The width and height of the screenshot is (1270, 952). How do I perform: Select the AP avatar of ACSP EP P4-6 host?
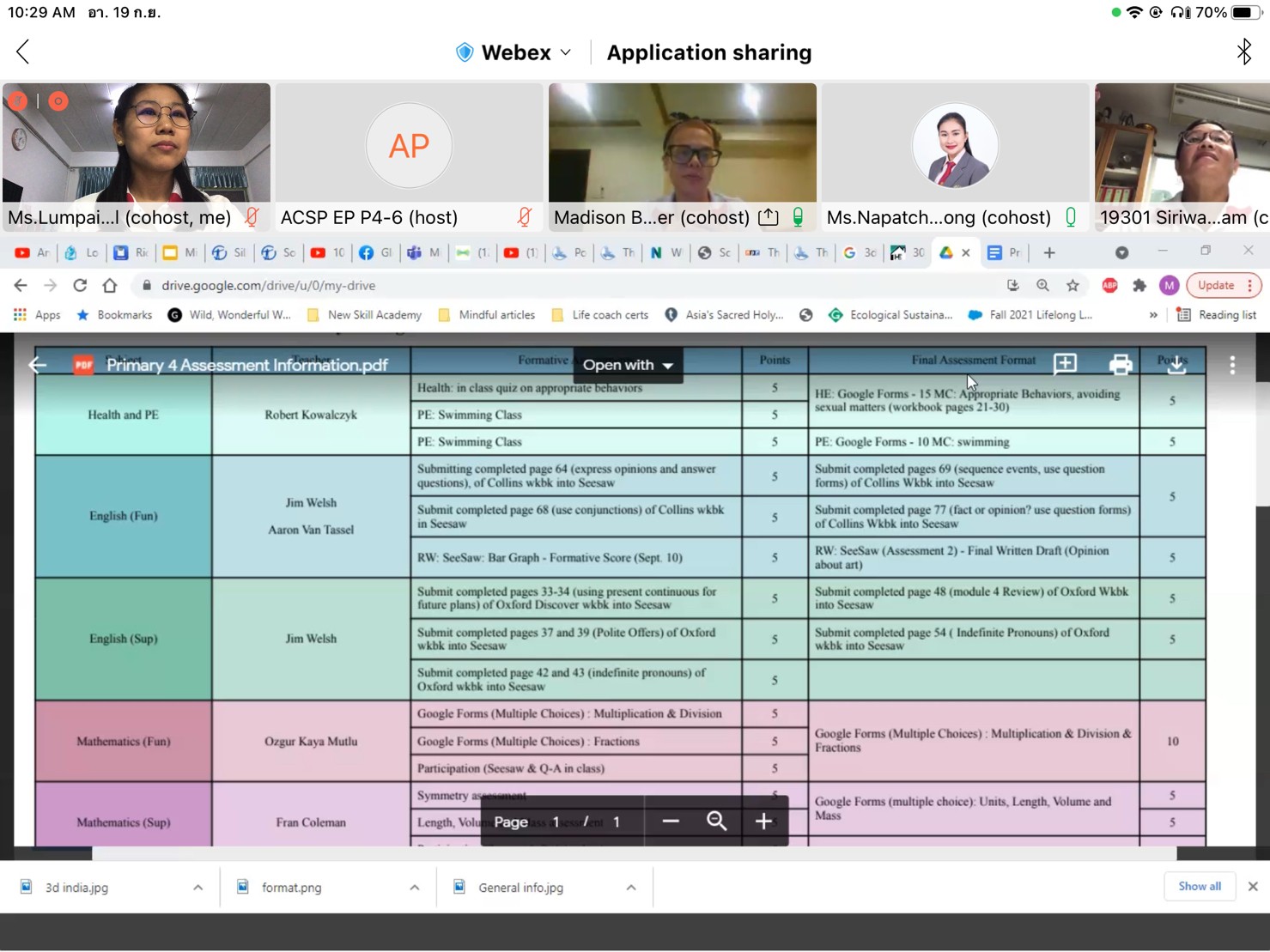tap(409, 146)
